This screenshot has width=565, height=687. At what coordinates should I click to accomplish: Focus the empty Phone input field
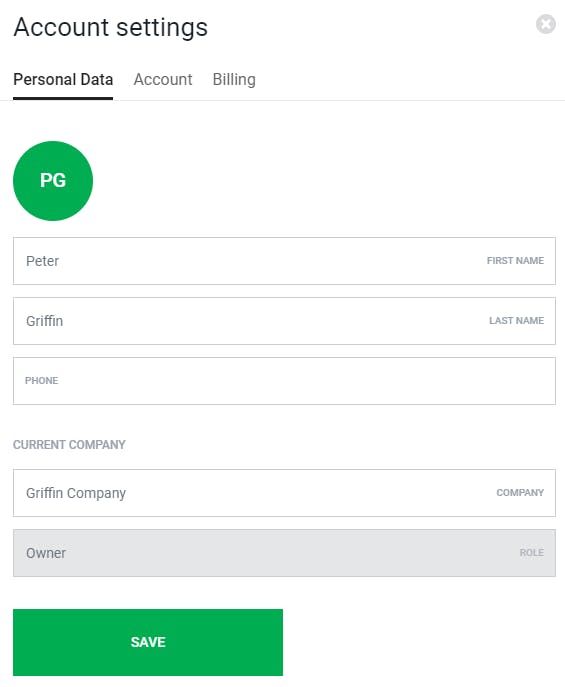284,381
